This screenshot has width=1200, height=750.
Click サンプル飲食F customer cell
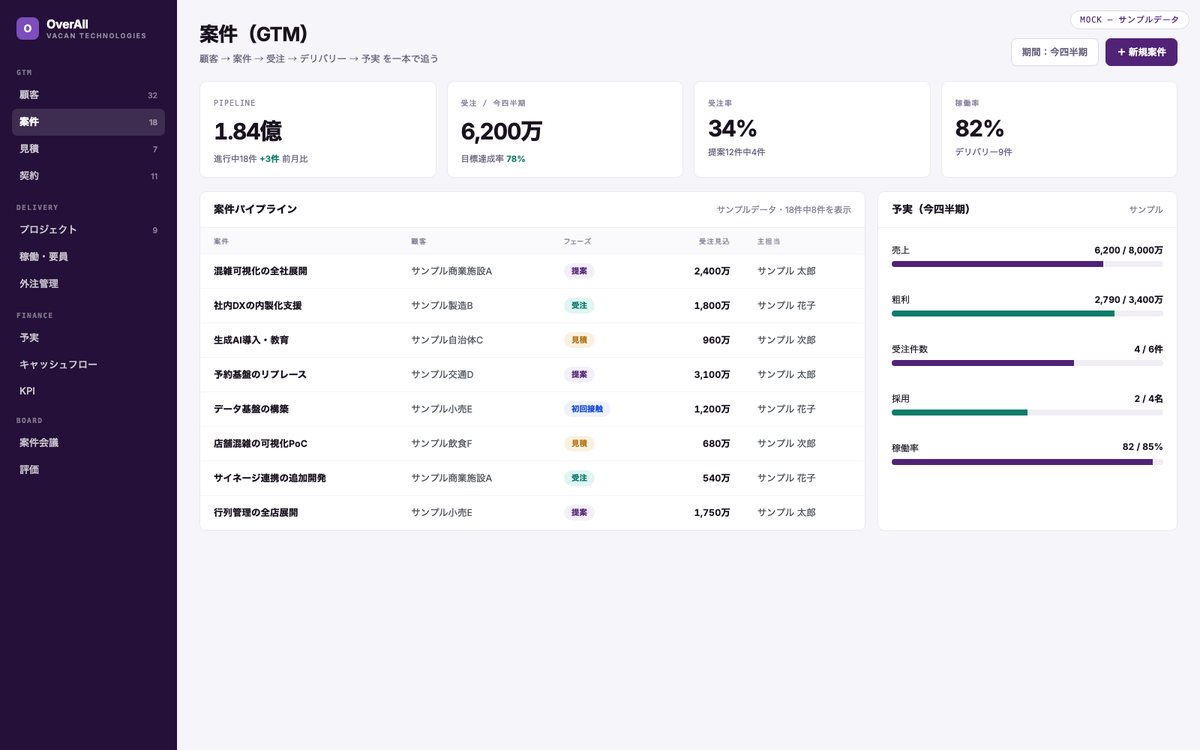coord(442,444)
